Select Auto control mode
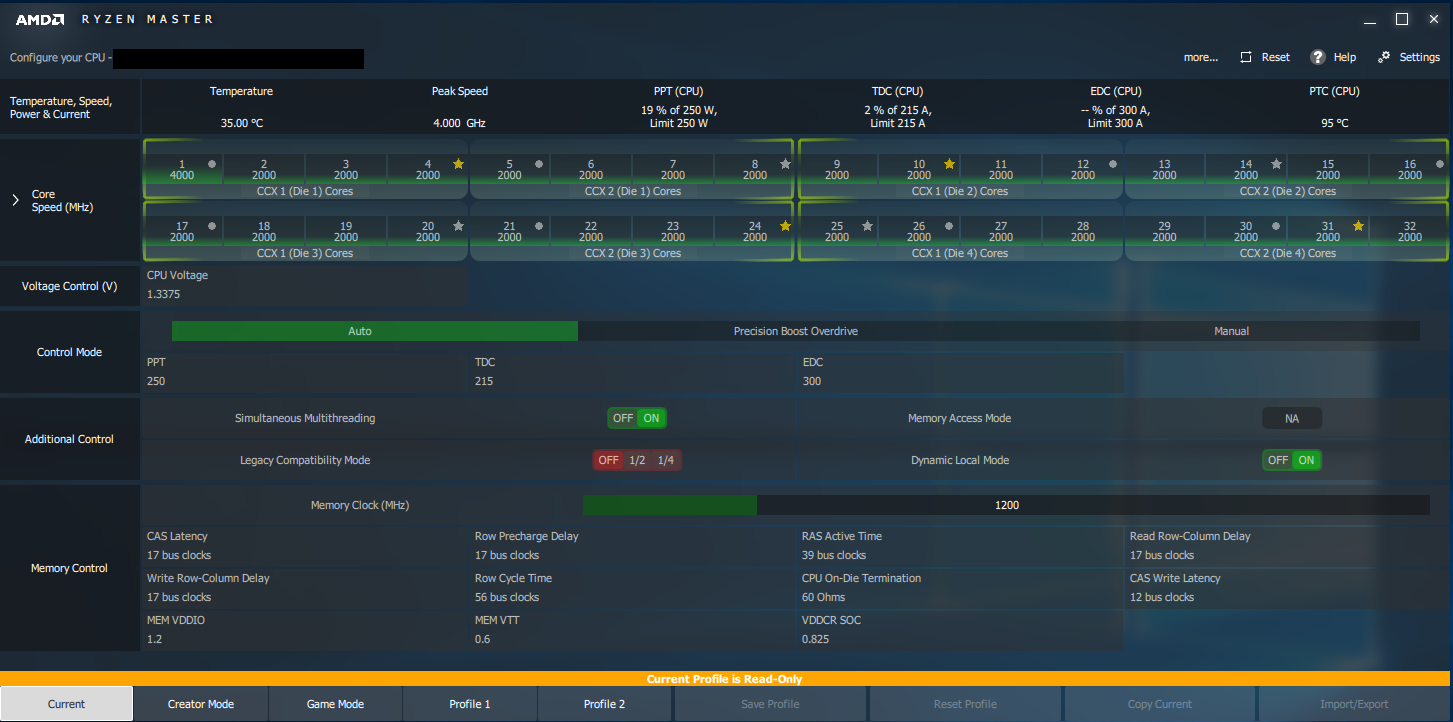This screenshot has width=1453, height=722. 375,331
